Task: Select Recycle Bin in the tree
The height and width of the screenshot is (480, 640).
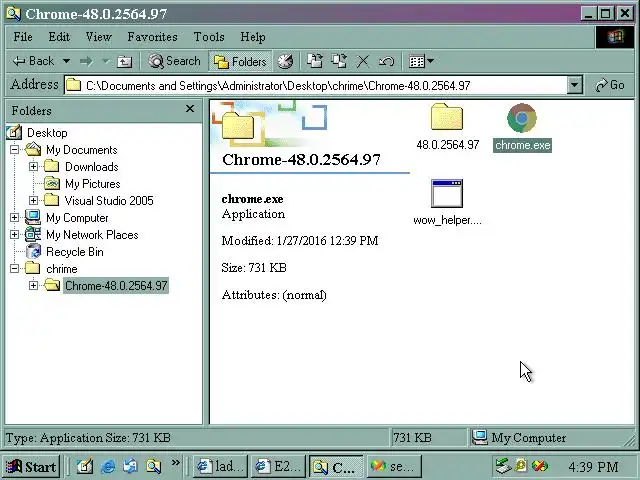Action: point(75,252)
